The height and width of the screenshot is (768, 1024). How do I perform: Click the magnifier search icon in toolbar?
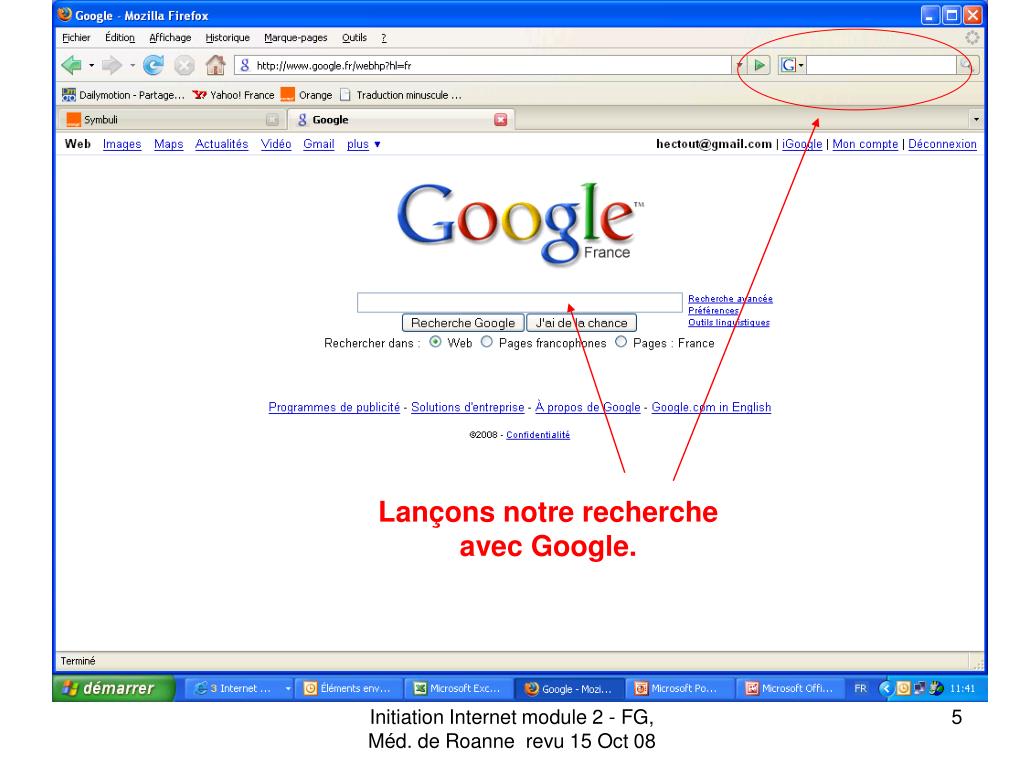pos(967,65)
